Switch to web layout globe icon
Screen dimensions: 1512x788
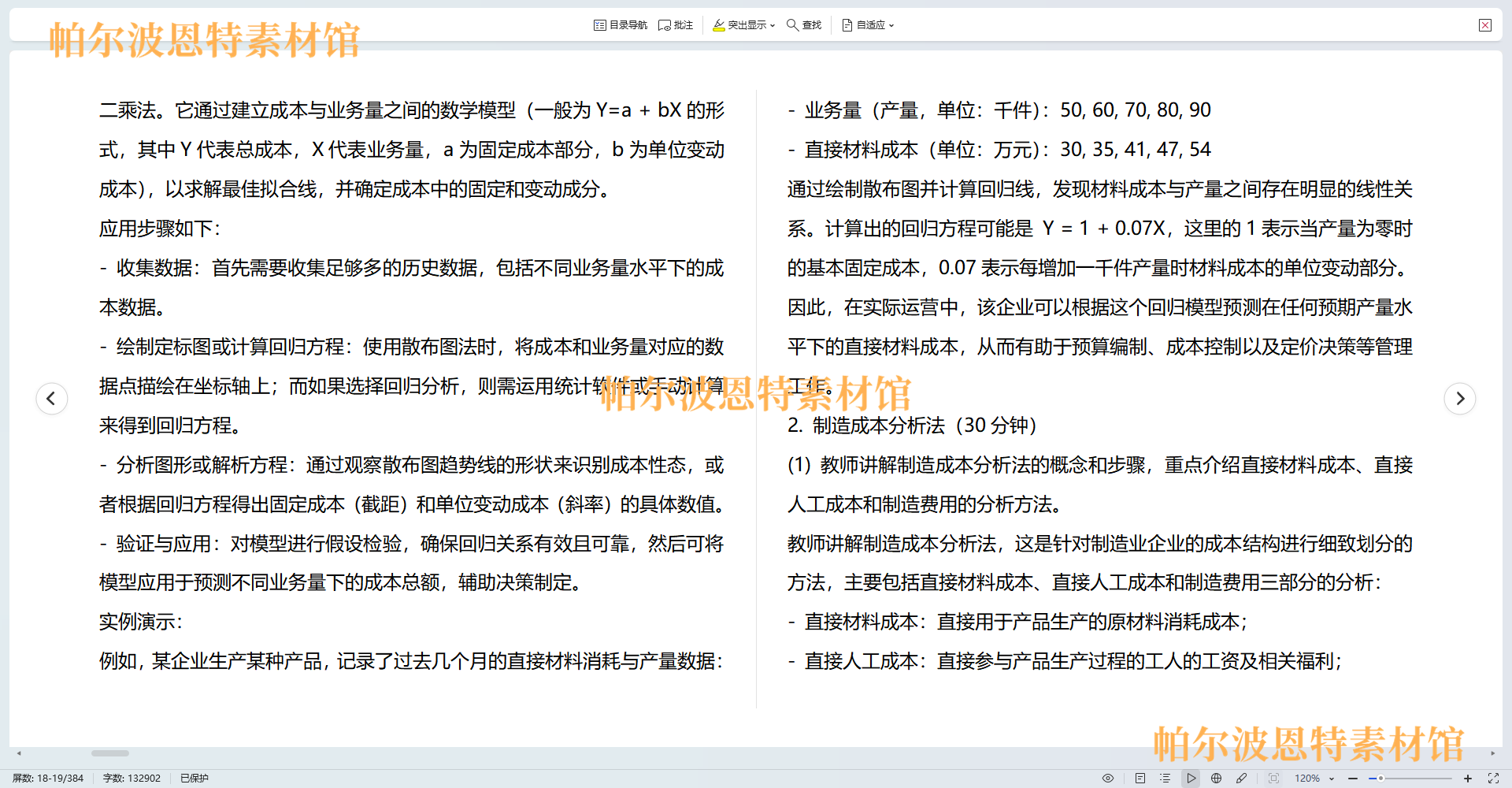point(1216,778)
